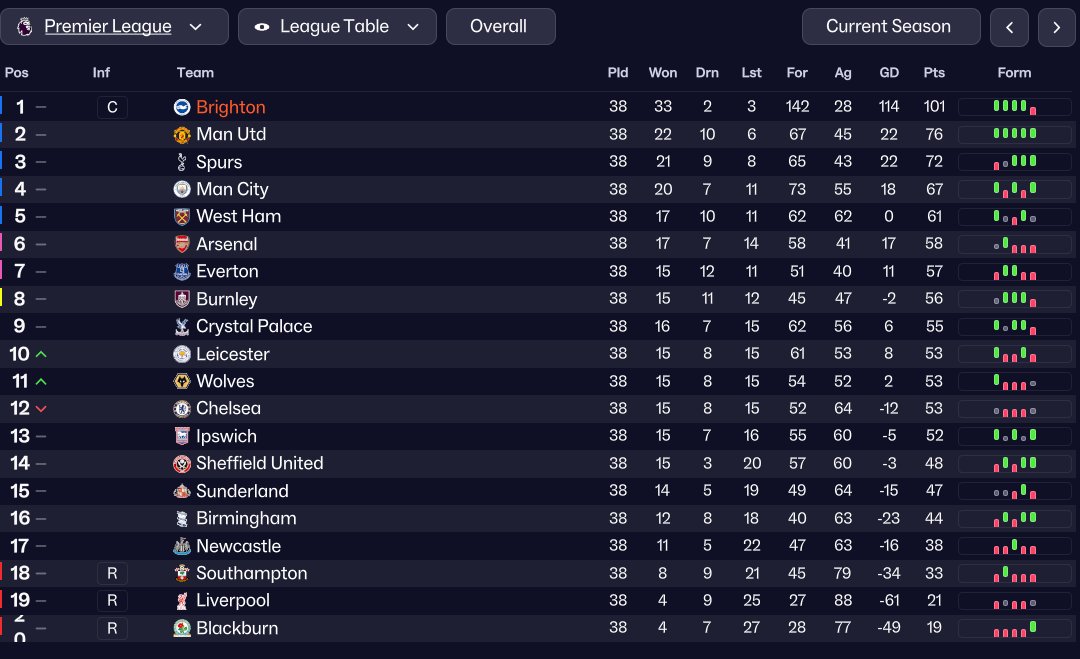The width and height of the screenshot is (1080, 659).
Task: Click the champion 'C' badge for Brighton
Action: (112, 107)
